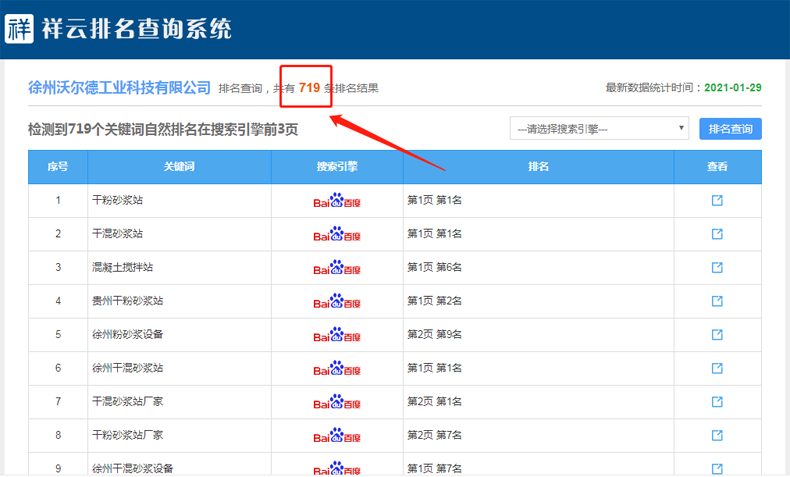Click ranking 第2页 第7名
This screenshot has height=477, width=790.
point(434,435)
